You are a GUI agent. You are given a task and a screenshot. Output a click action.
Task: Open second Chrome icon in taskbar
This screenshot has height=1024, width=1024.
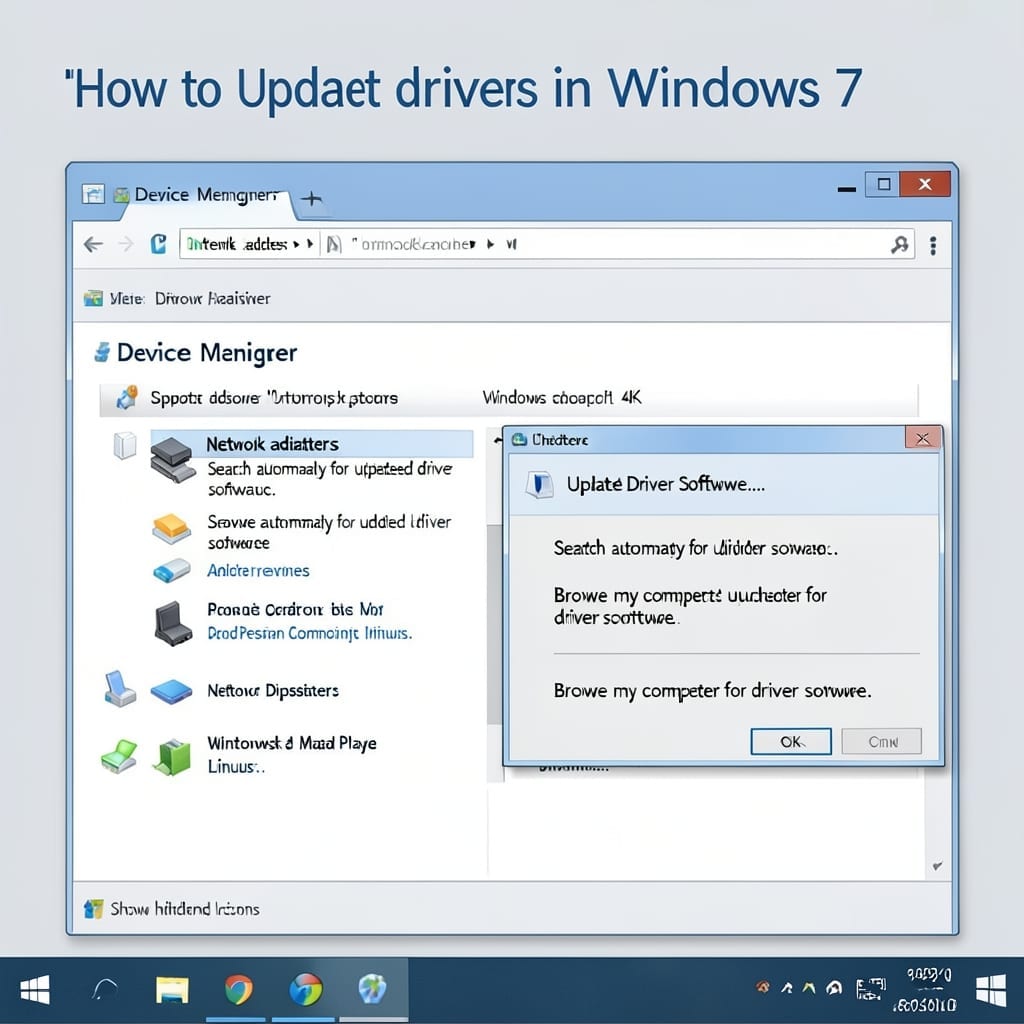point(306,990)
